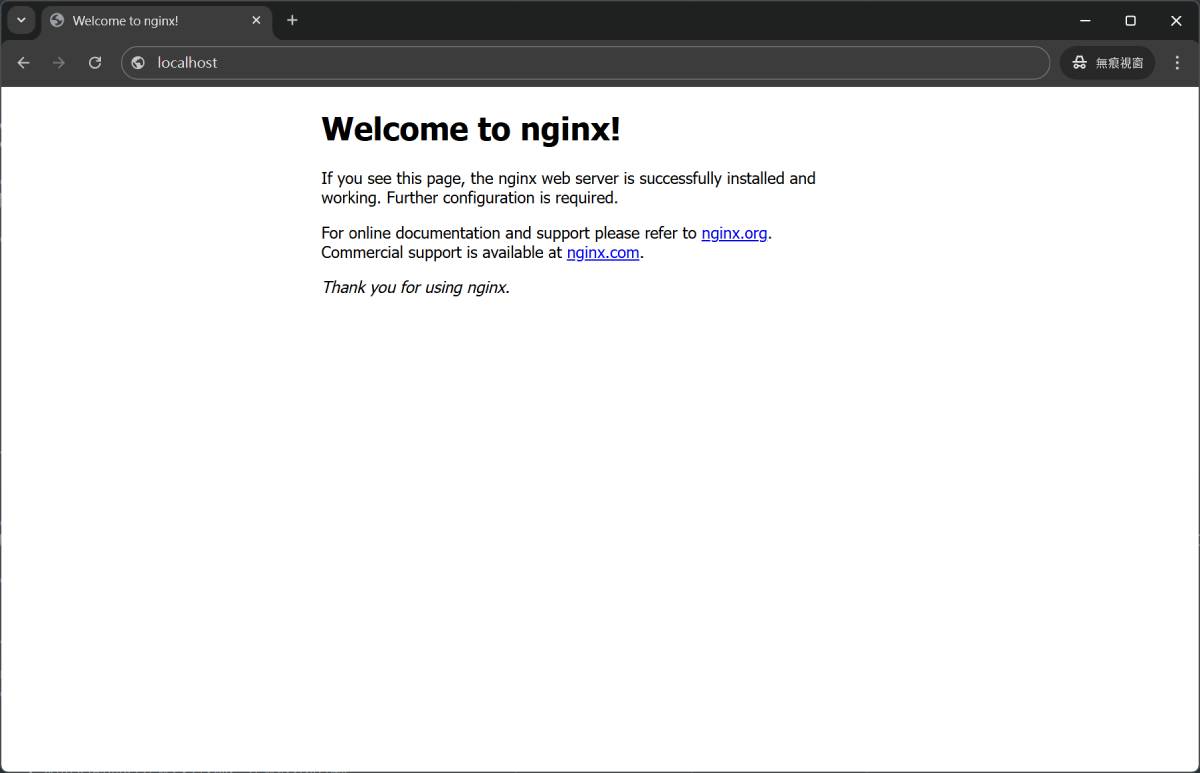Image resolution: width=1200 pixels, height=773 pixels.
Task: Close the "Welcome to nginx!" tab
Action: click(x=256, y=20)
